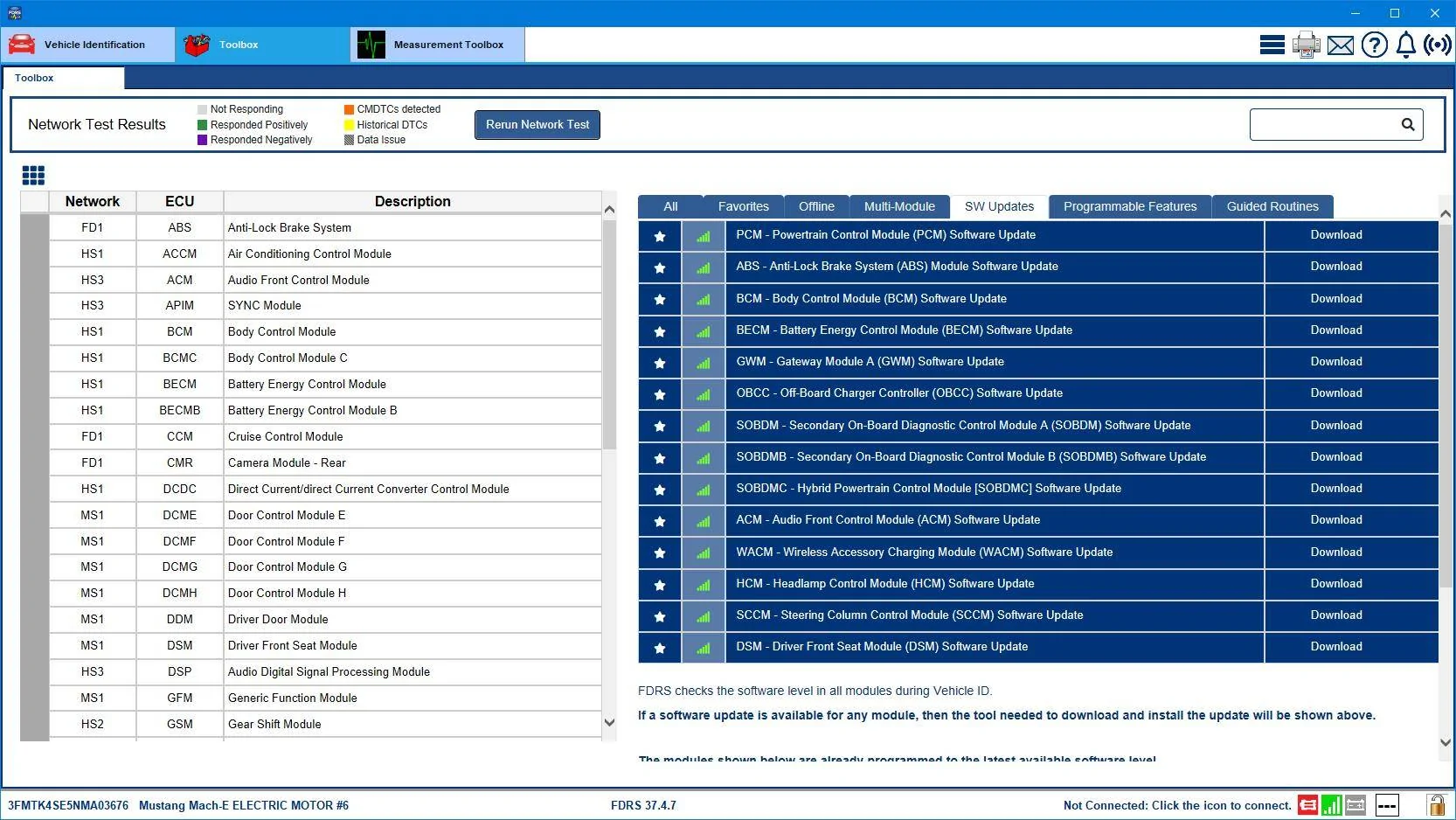1456x820 pixels.
Task: Switch to the Vehicle Identification tab
Action: pyautogui.click(x=87, y=45)
